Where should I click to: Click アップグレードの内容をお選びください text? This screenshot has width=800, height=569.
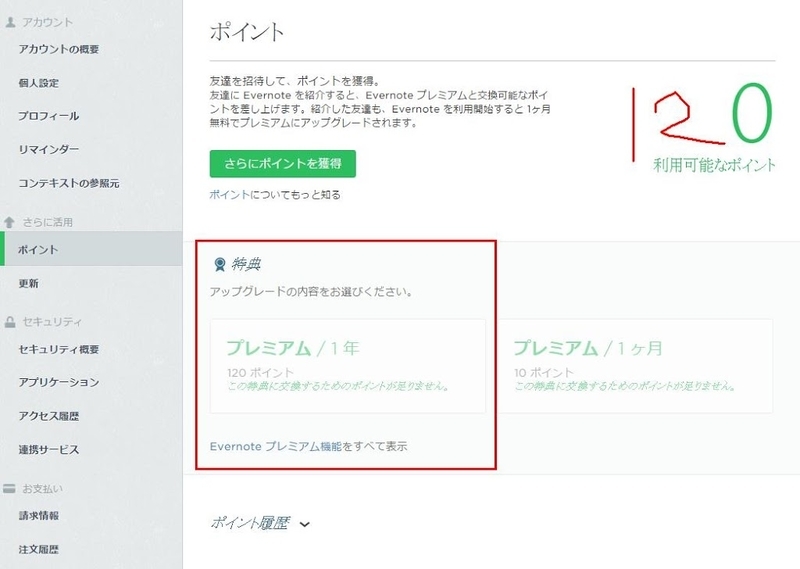(311, 292)
